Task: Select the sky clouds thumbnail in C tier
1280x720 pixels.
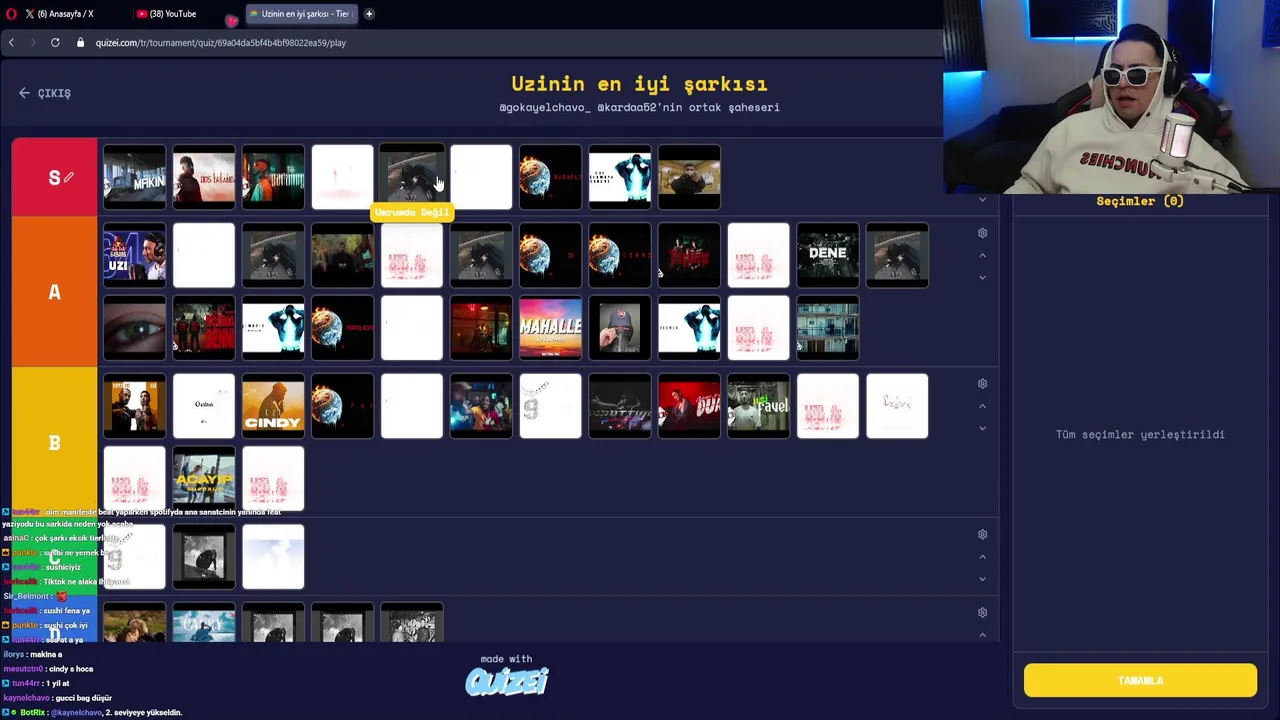Action: tap(273, 557)
